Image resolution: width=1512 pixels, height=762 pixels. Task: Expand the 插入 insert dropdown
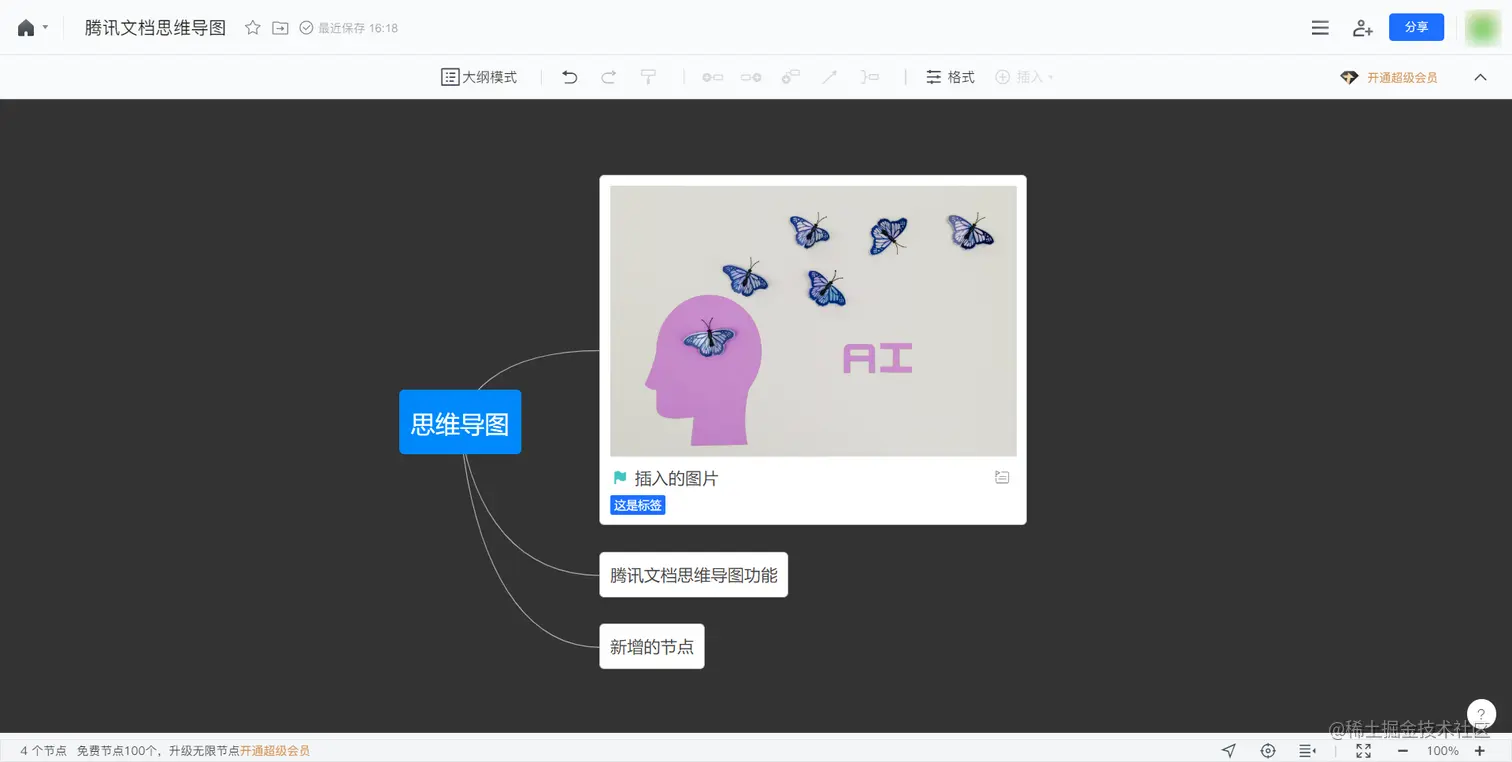1025,77
